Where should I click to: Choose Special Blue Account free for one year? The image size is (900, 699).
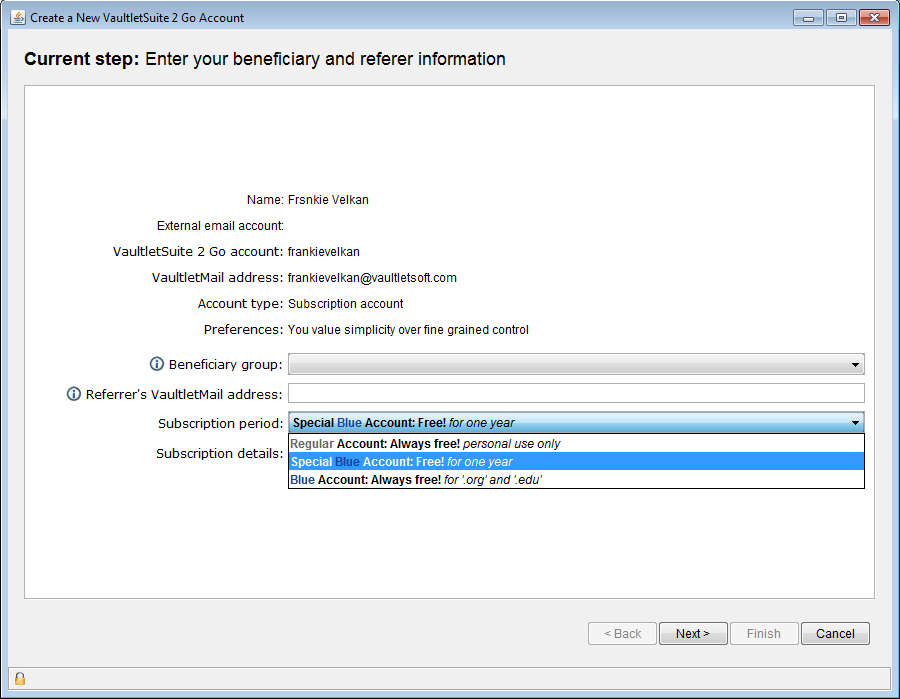pos(576,461)
